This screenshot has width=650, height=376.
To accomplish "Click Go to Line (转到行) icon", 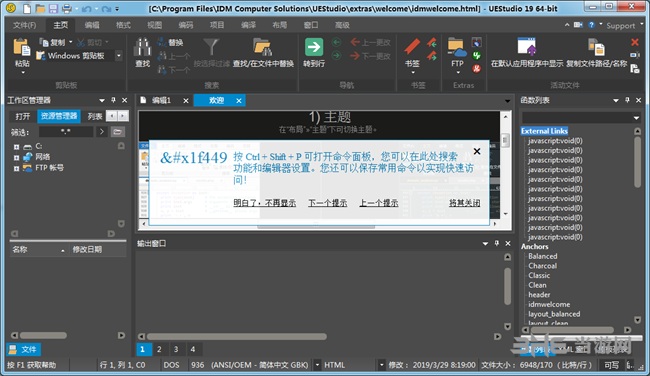I will tap(314, 47).
